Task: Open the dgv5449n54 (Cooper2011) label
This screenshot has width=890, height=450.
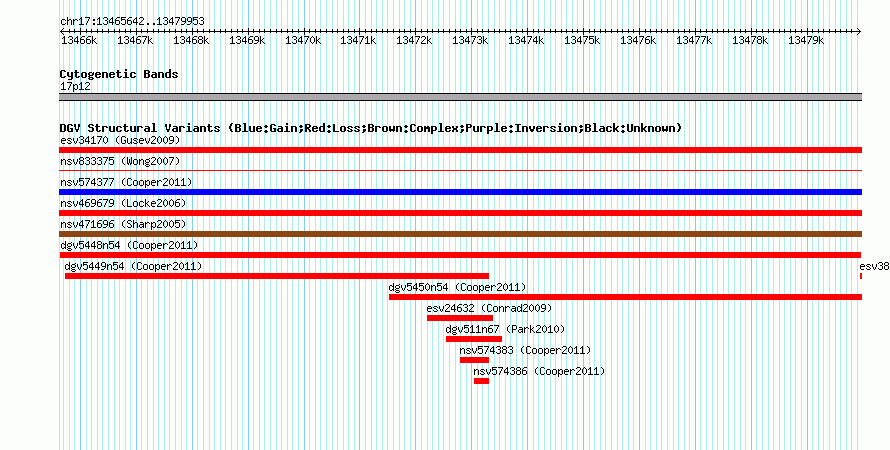Action: coord(133,266)
